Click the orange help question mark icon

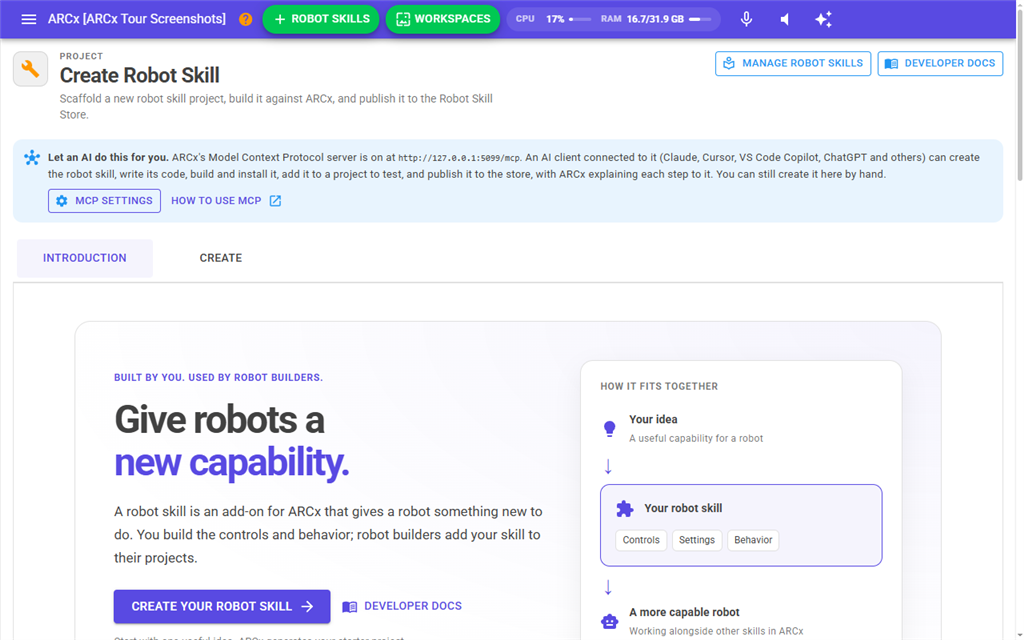(x=246, y=19)
